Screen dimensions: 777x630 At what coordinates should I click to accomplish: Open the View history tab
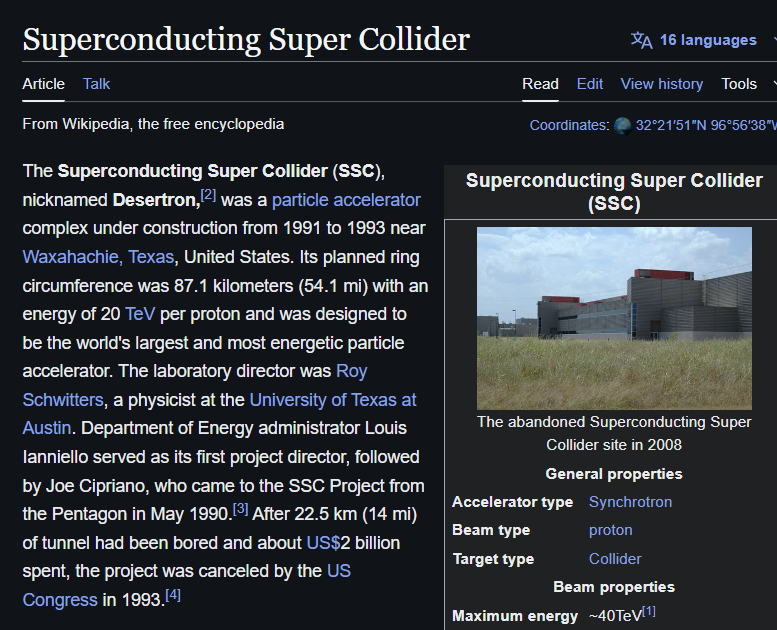(x=662, y=84)
